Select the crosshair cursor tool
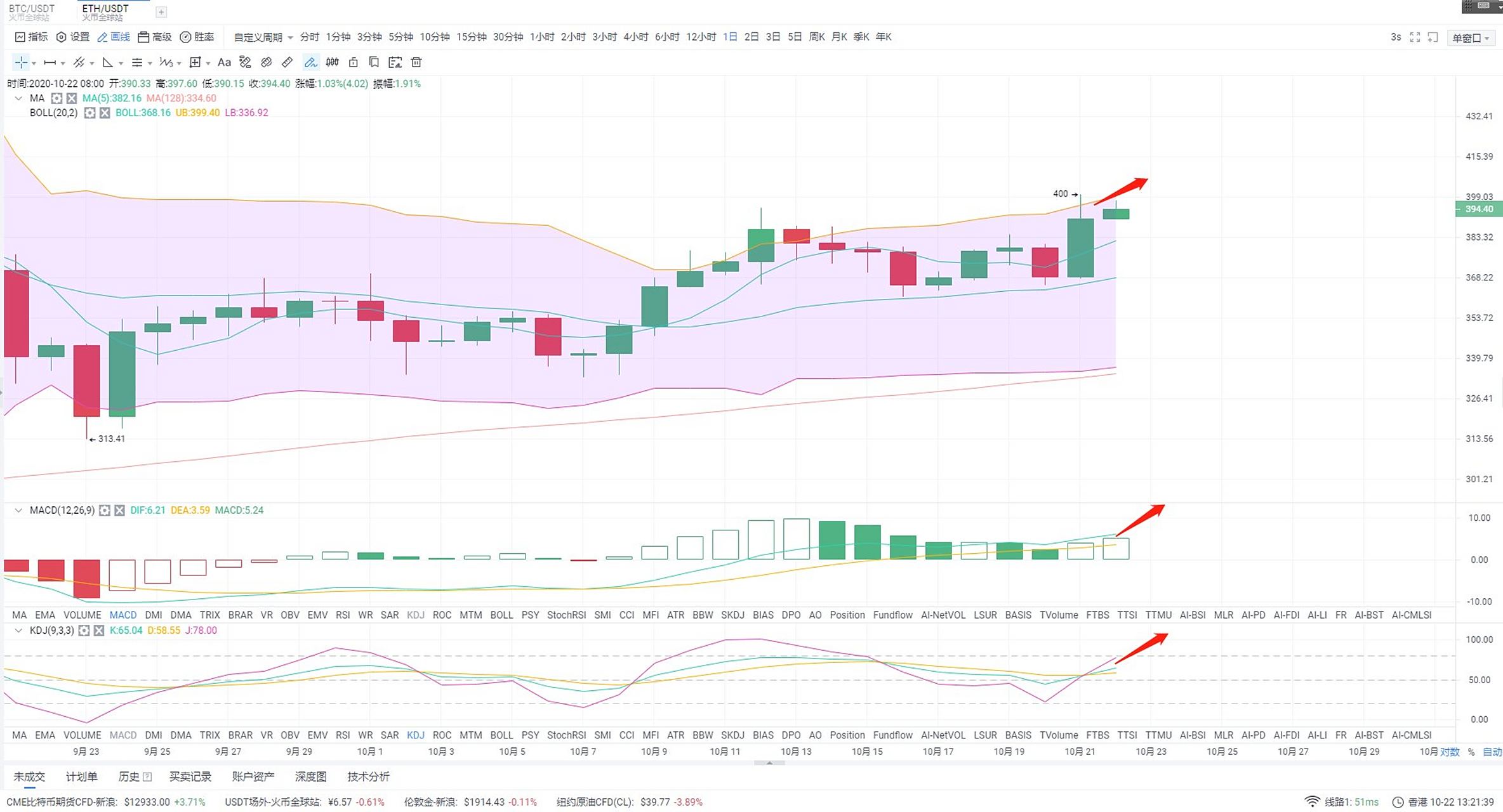The height and width of the screenshot is (812, 1503). tap(21, 62)
